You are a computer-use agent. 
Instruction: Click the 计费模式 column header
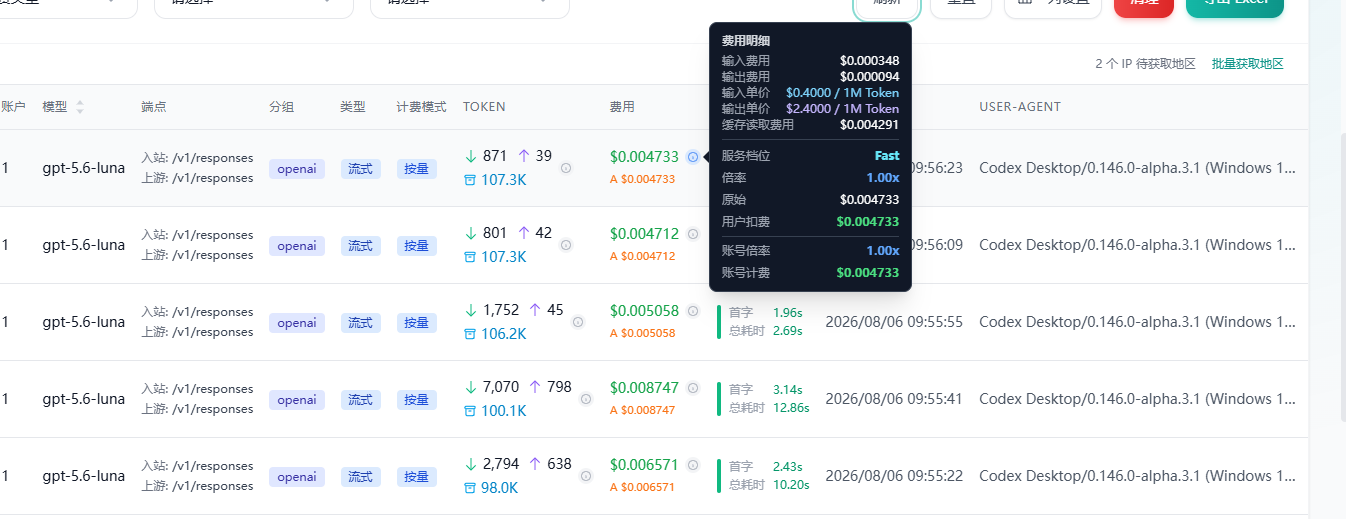[421, 107]
